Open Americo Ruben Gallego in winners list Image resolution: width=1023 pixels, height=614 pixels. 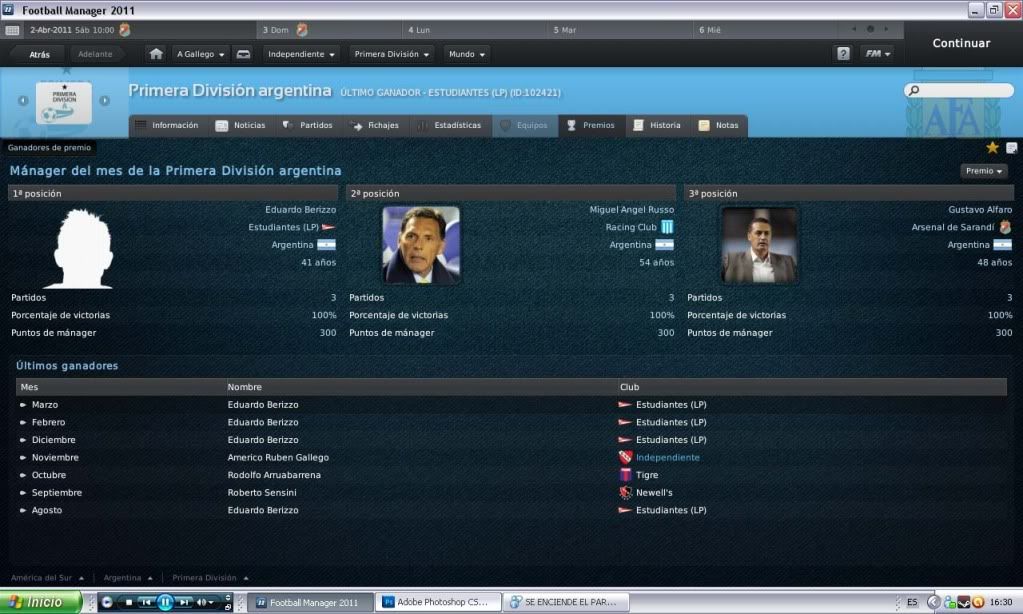pyautogui.click(x=278, y=457)
